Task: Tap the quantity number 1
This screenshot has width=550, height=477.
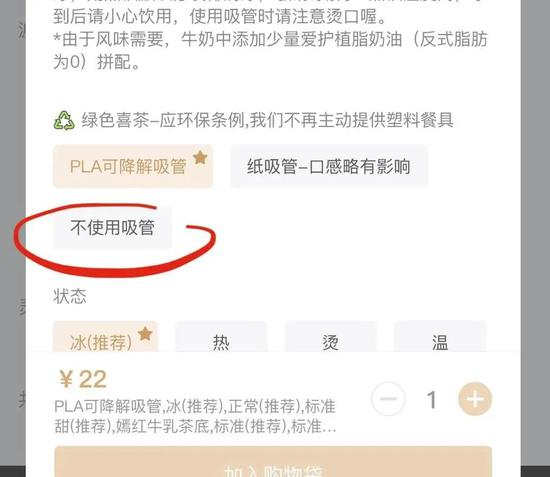Action: (x=432, y=400)
